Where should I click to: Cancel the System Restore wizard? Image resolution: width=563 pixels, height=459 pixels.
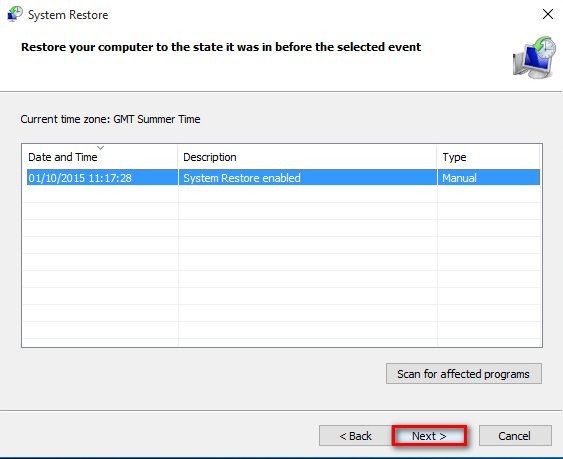coord(515,436)
